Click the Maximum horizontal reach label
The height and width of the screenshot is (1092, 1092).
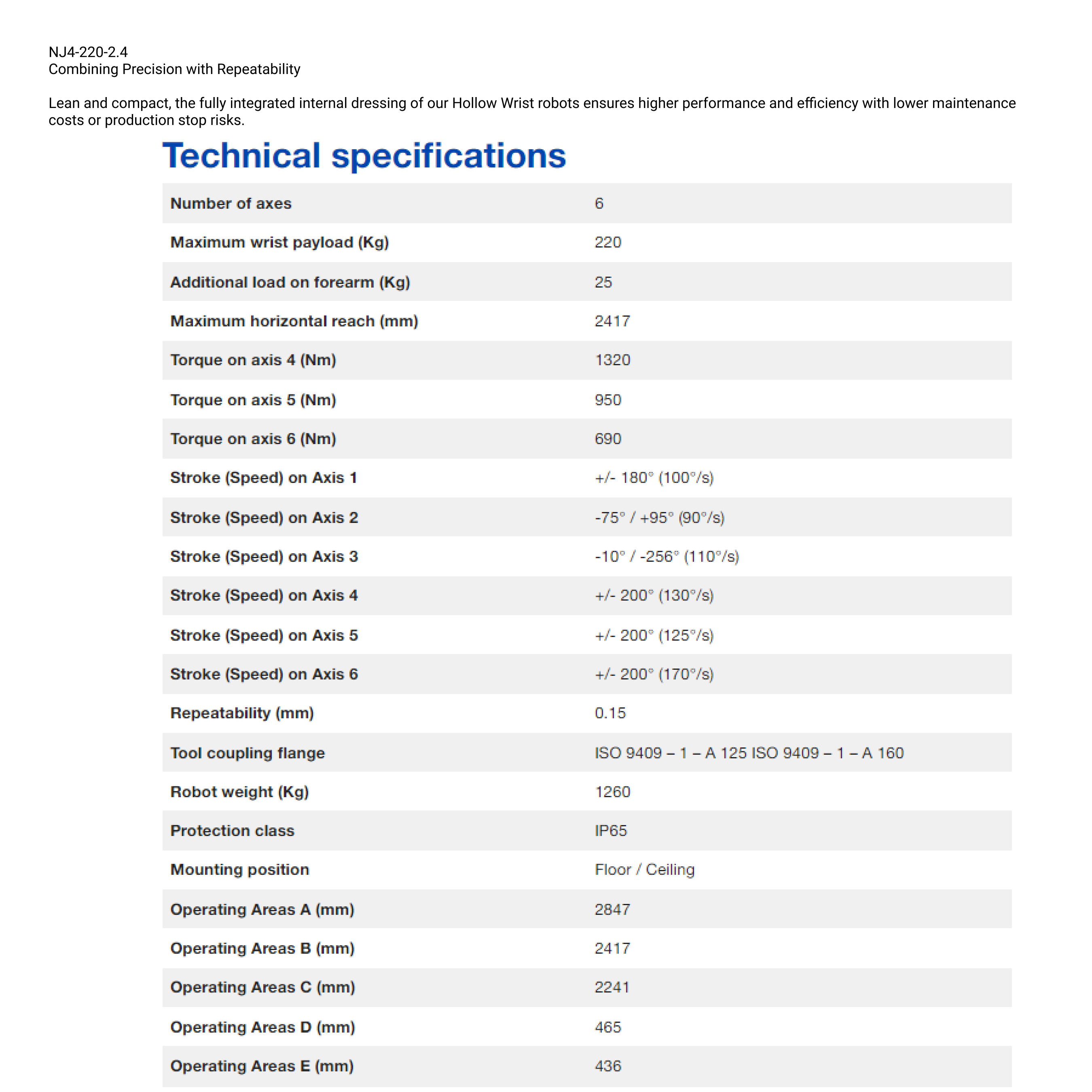tap(294, 321)
